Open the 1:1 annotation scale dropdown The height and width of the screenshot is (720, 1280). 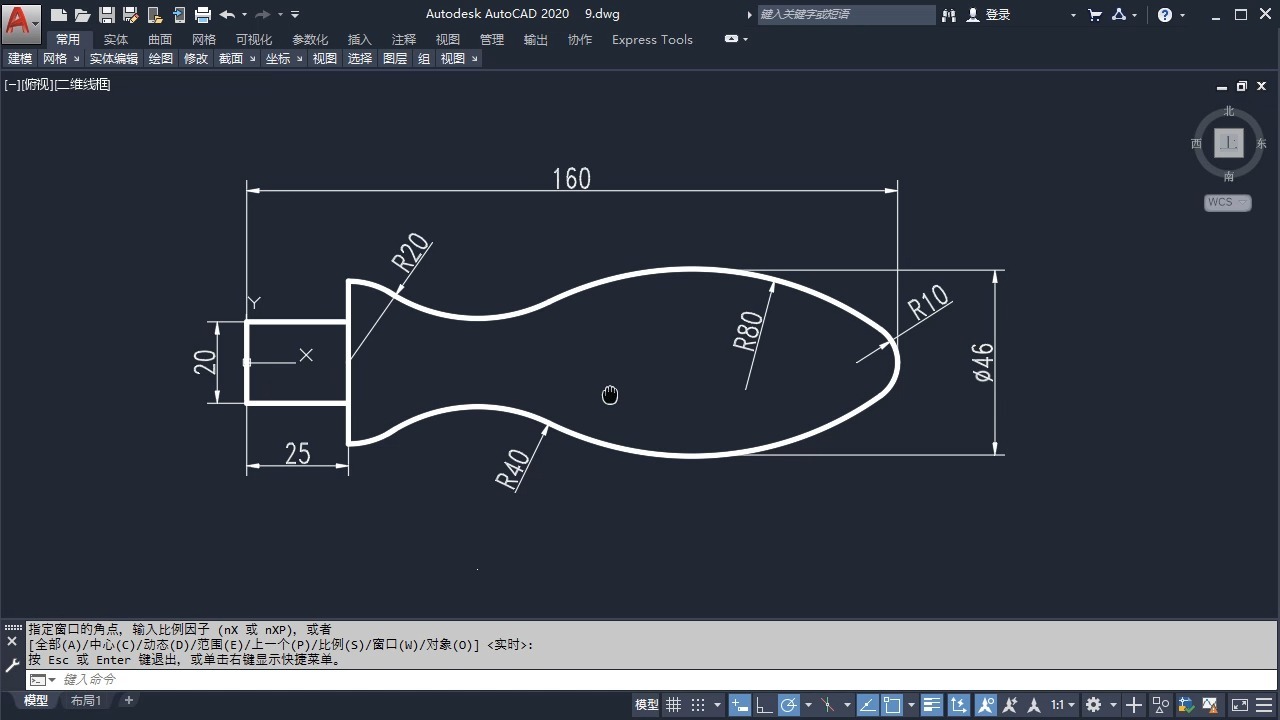tap(1063, 705)
